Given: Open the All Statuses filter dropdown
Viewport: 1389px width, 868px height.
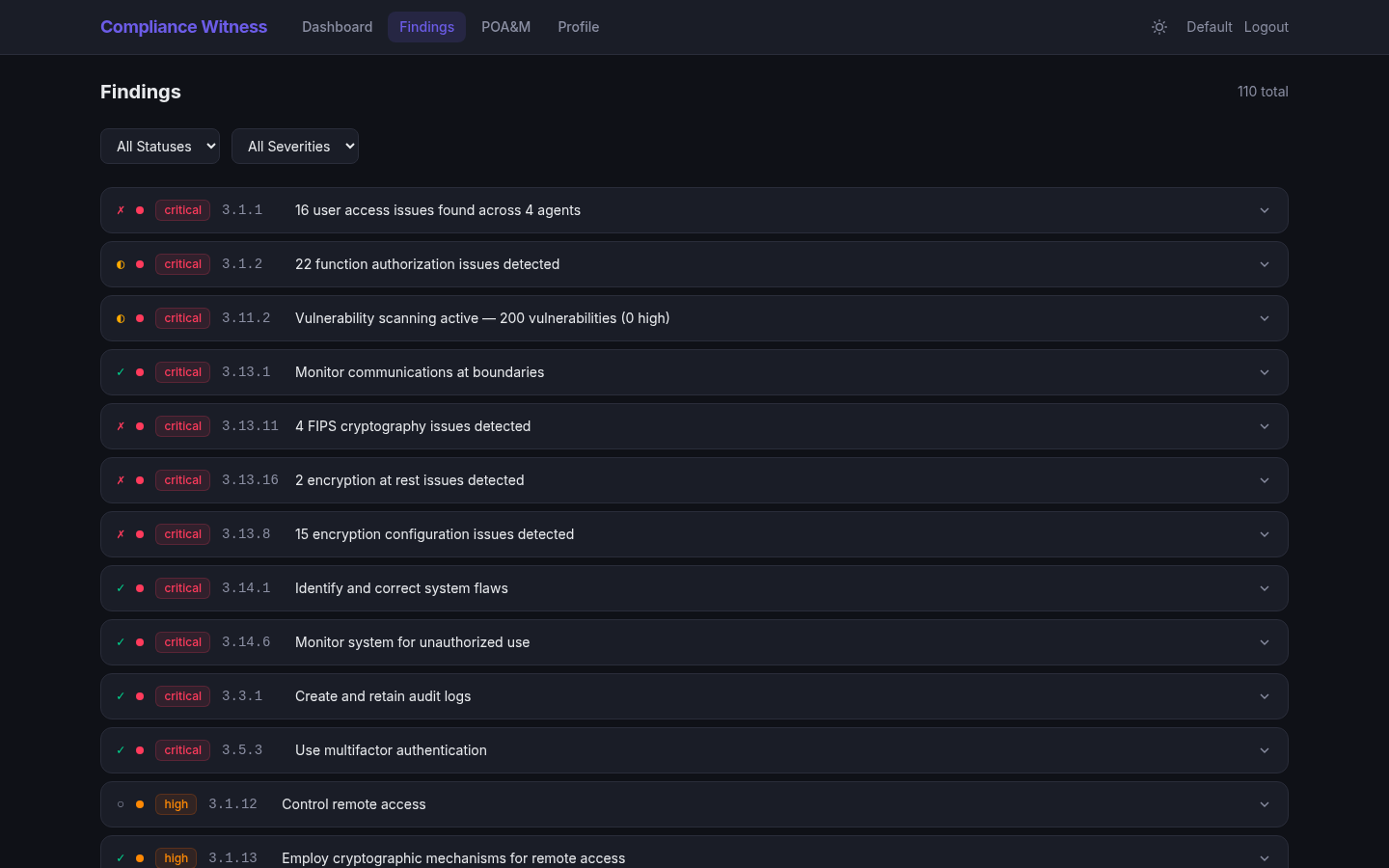Looking at the screenshot, I should [160, 147].
